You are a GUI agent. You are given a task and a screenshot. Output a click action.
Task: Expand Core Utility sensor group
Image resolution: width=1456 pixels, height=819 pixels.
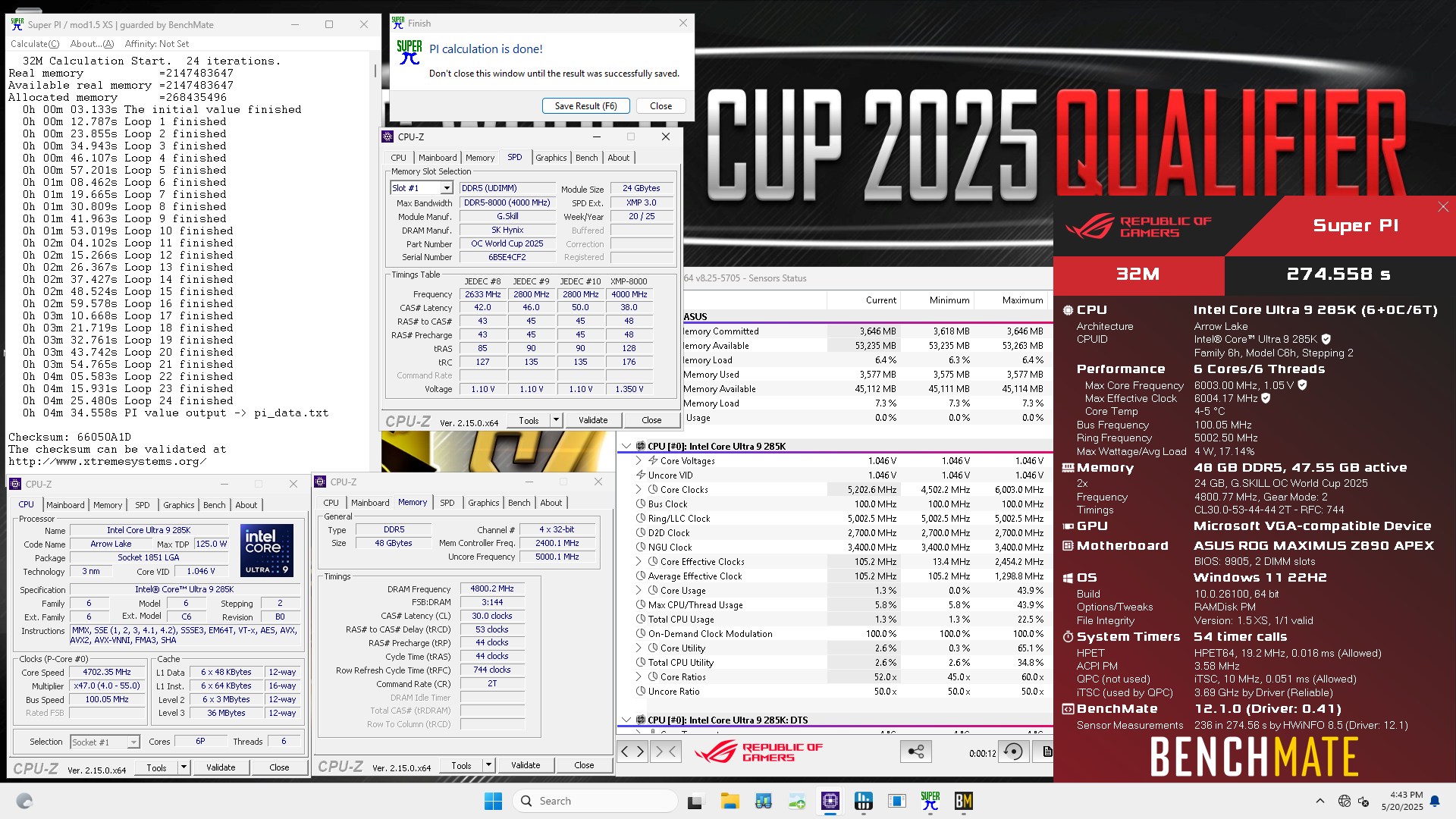point(639,648)
